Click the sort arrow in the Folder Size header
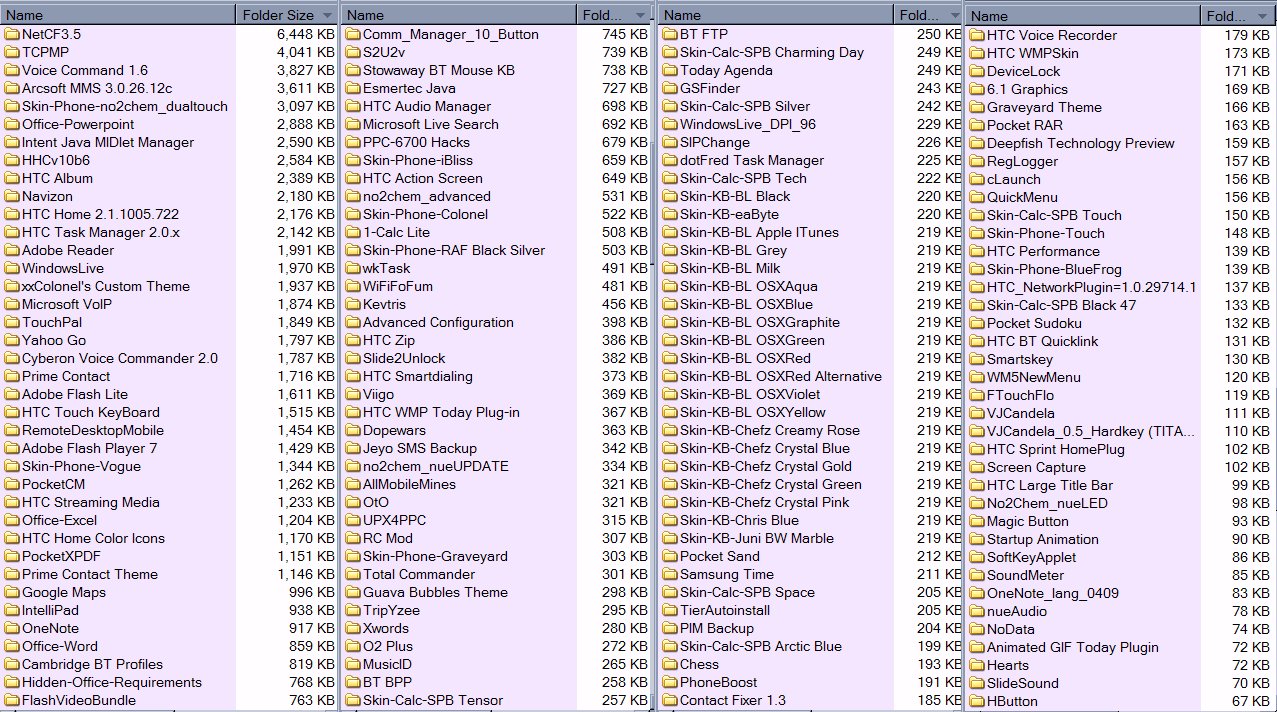The width and height of the screenshot is (1277, 712). tap(327, 15)
